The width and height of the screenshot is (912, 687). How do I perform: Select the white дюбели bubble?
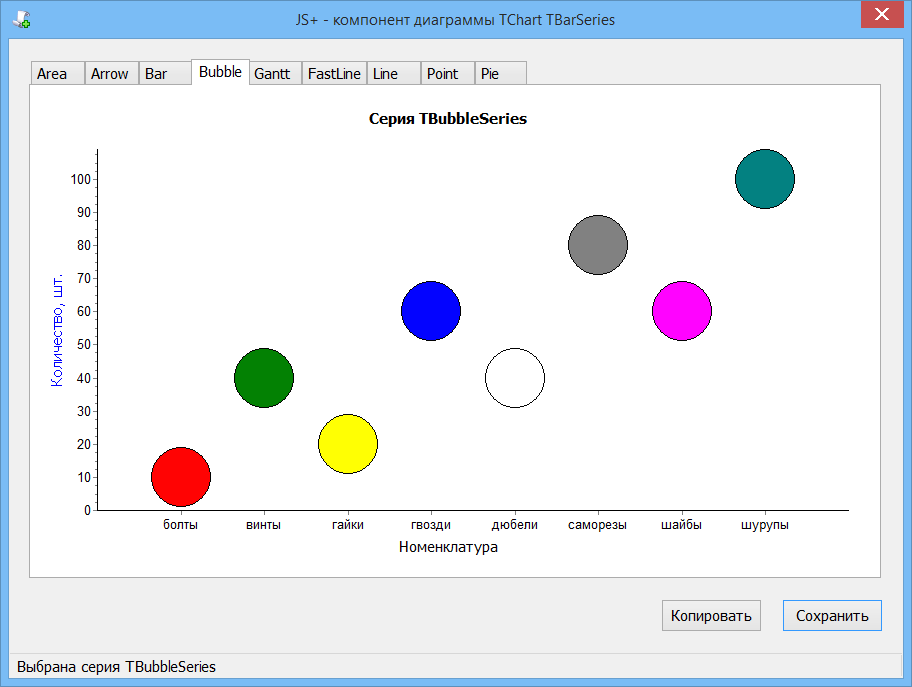[x=515, y=378]
